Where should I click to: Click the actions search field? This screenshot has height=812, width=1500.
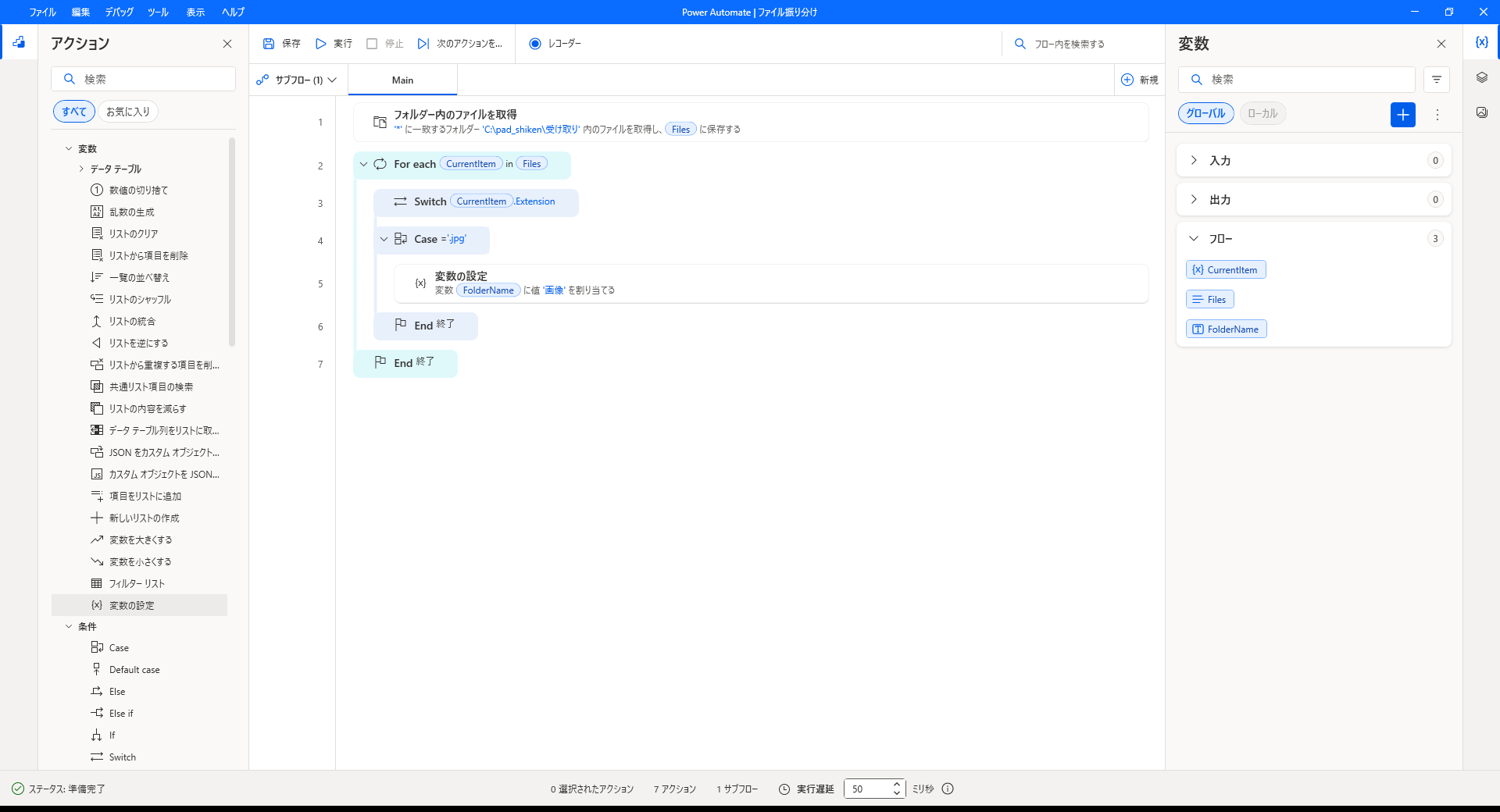tap(143, 79)
